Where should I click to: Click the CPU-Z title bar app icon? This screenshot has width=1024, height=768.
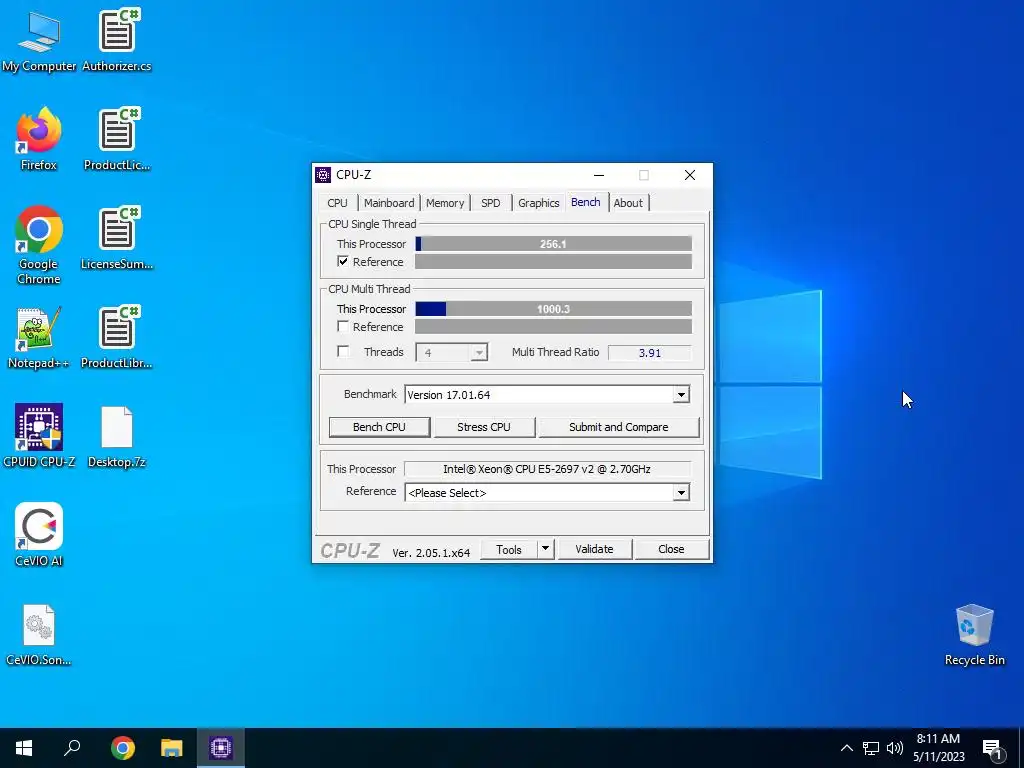click(323, 175)
